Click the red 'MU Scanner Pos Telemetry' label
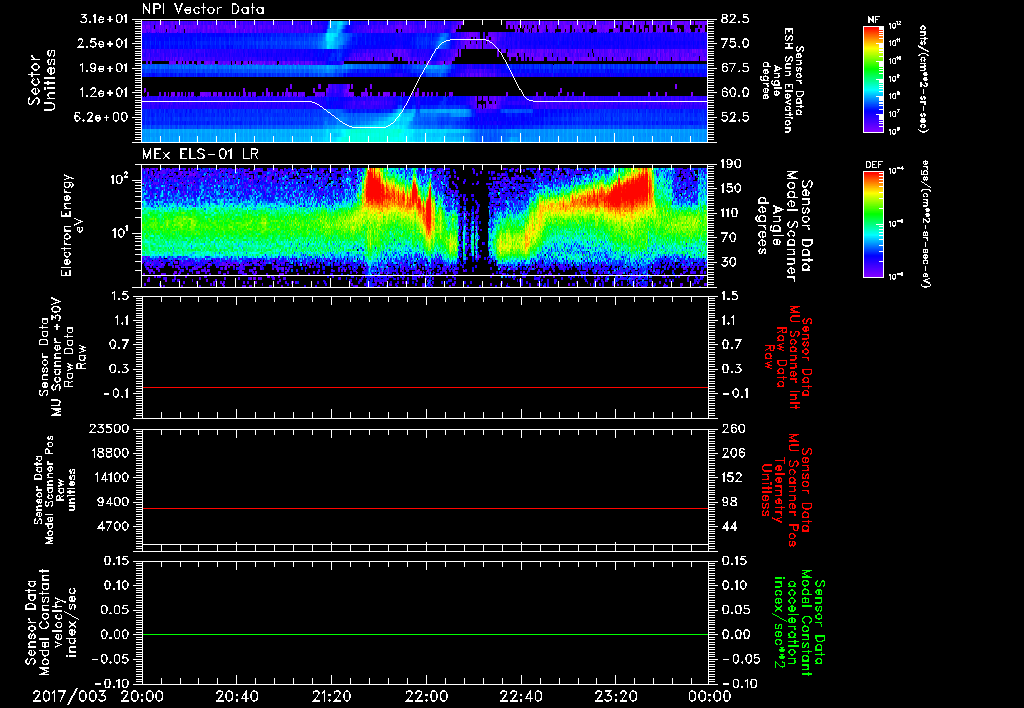Screen dimensions: 1024x708 click(x=785, y=489)
